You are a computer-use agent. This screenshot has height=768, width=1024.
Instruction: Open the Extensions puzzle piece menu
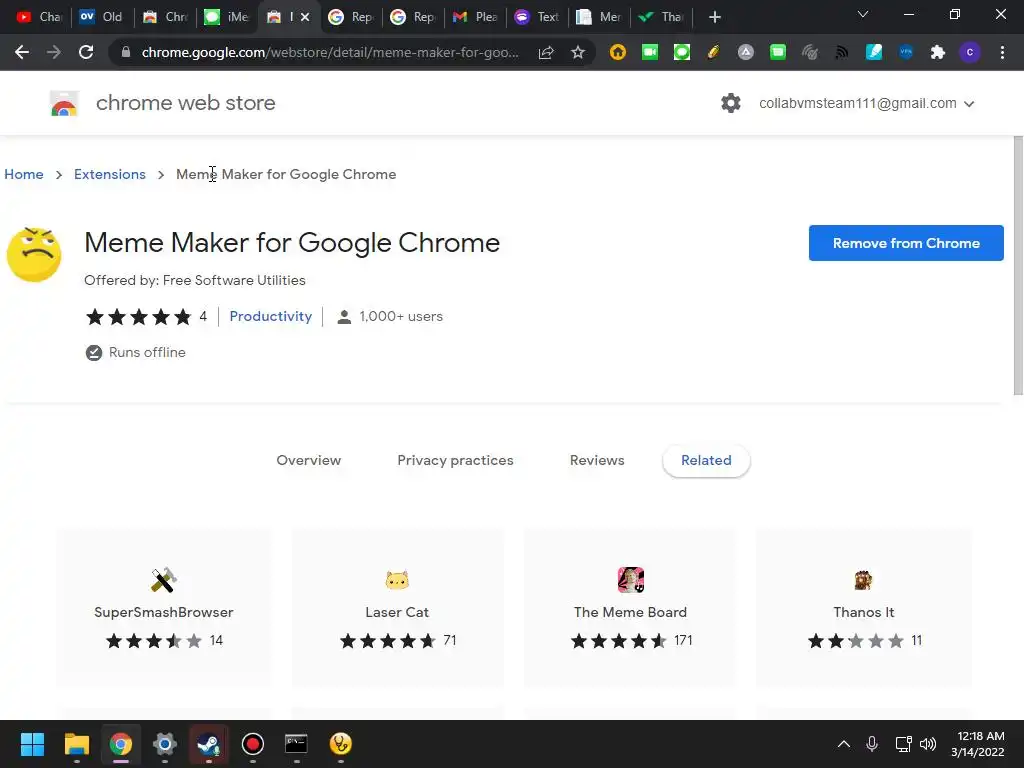(937, 52)
